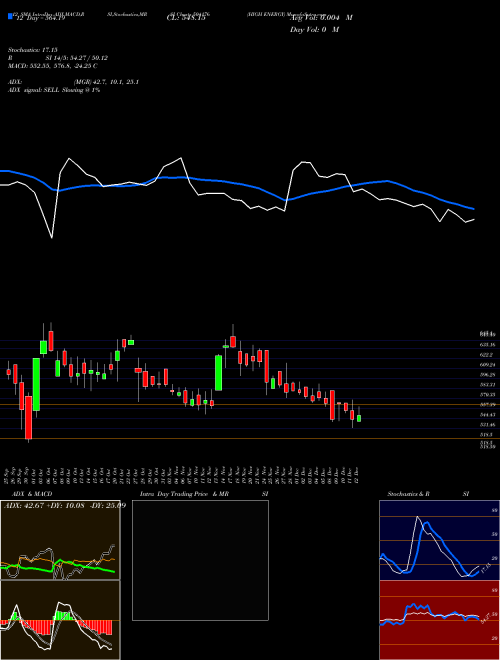The height and width of the screenshot is (660, 500).
Task: Click the right end of blue SMA line
Action: coord(474,209)
